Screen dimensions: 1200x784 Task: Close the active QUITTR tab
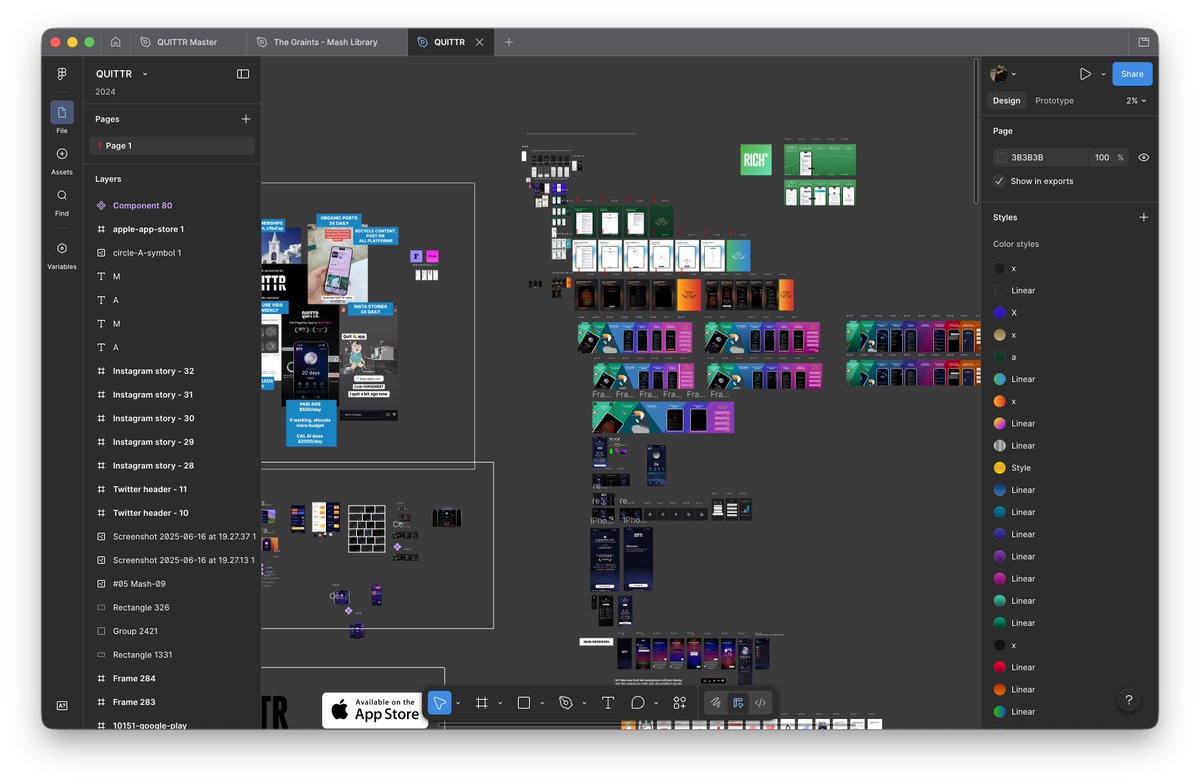(480, 42)
